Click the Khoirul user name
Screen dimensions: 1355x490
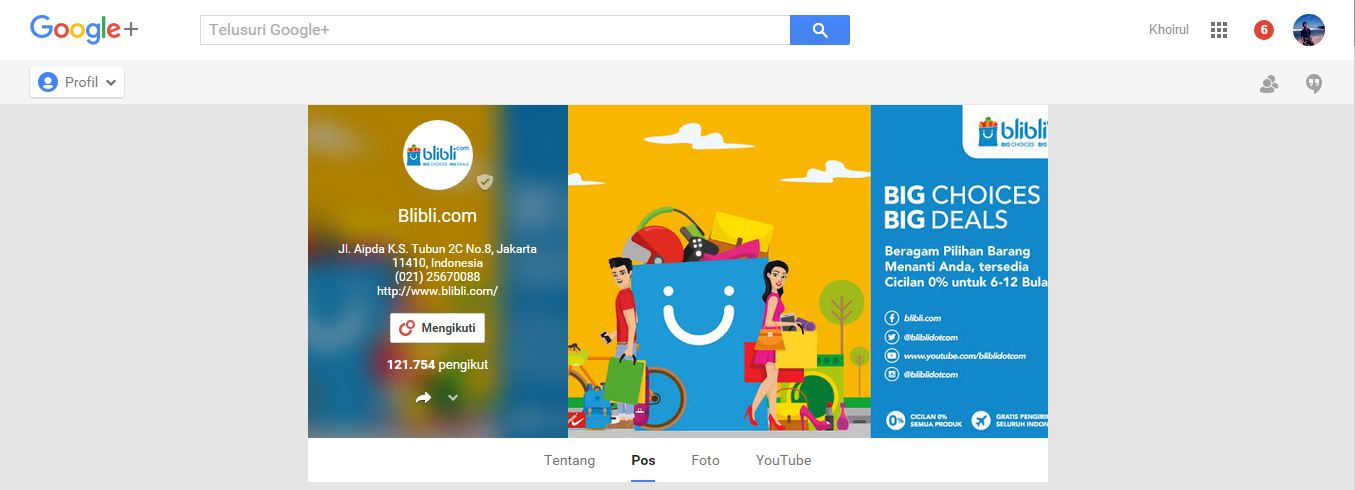coord(1169,30)
